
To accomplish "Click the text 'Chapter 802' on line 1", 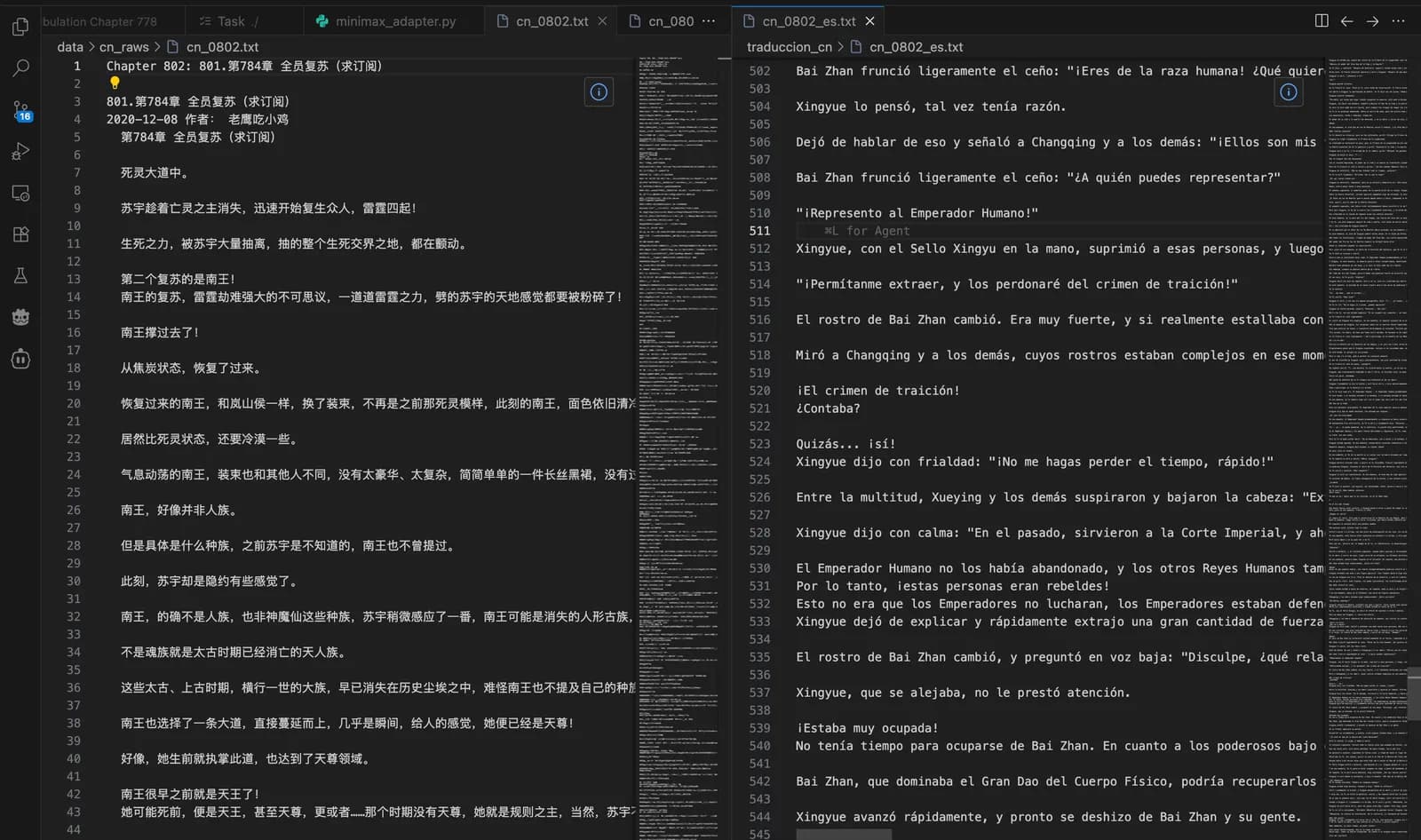I will 146,66.
